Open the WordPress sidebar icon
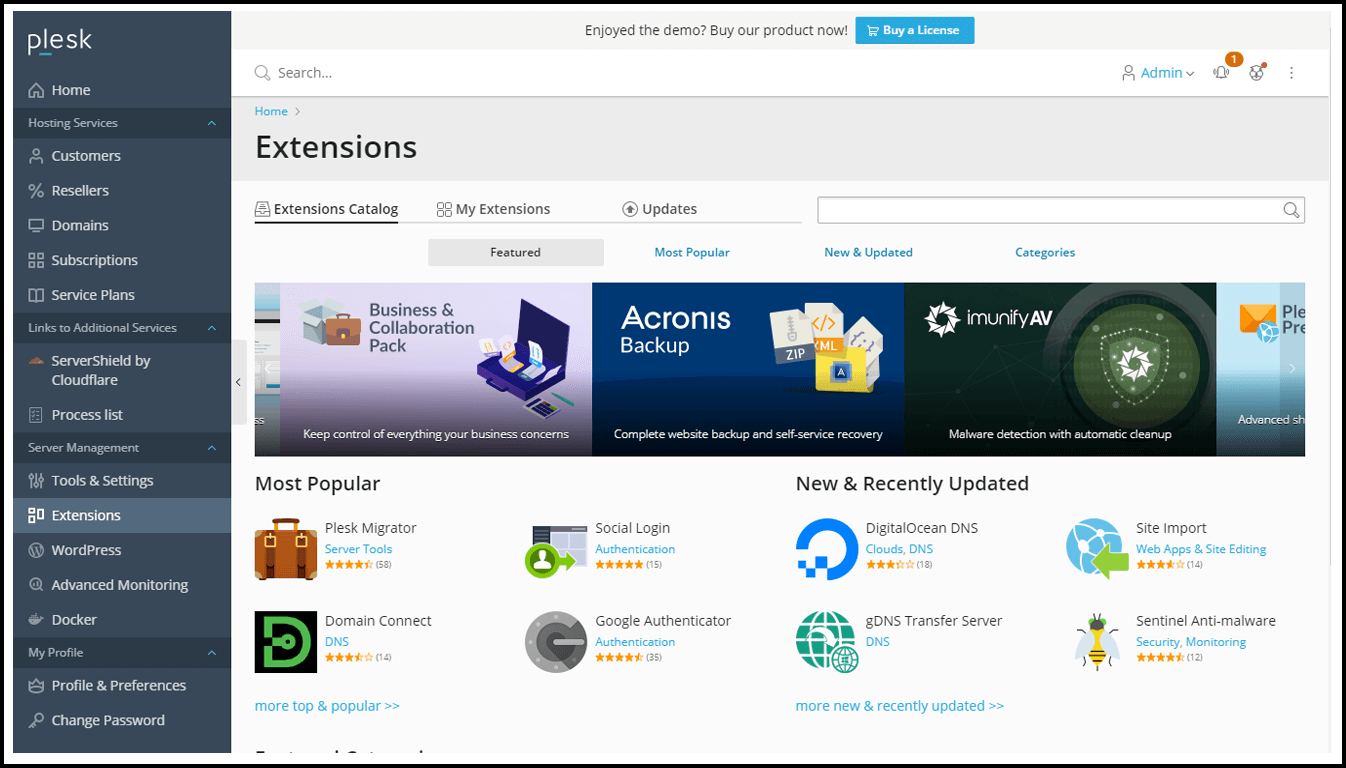The height and width of the screenshot is (768, 1346). pos(36,550)
